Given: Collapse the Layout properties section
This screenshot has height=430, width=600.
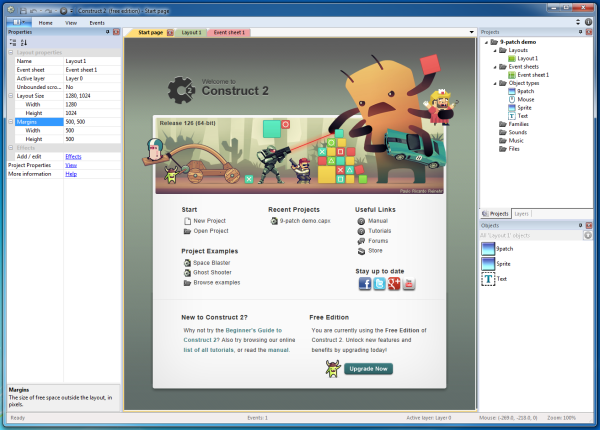Looking at the screenshot, I should (11, 52).
